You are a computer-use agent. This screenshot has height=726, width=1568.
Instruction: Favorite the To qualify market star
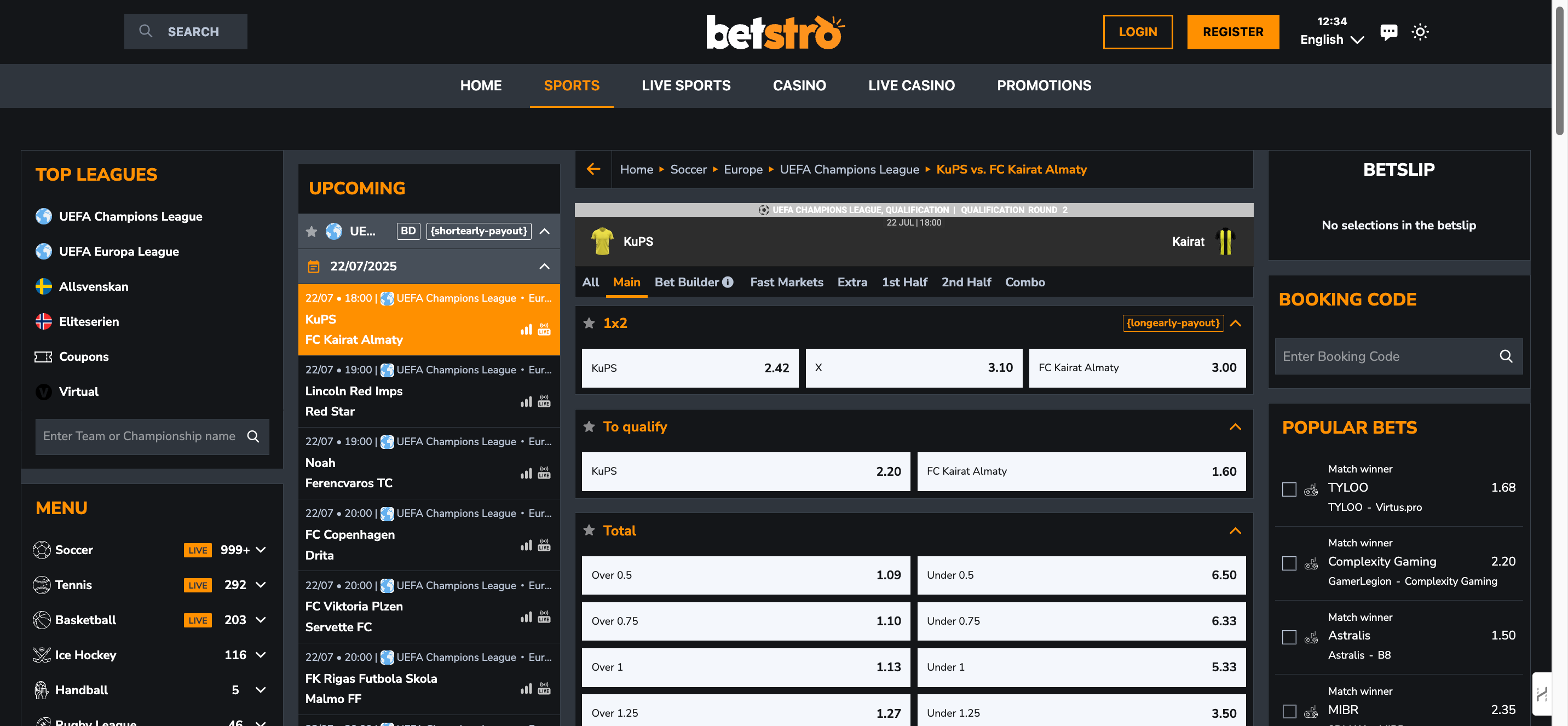click(x=589, y=427)
